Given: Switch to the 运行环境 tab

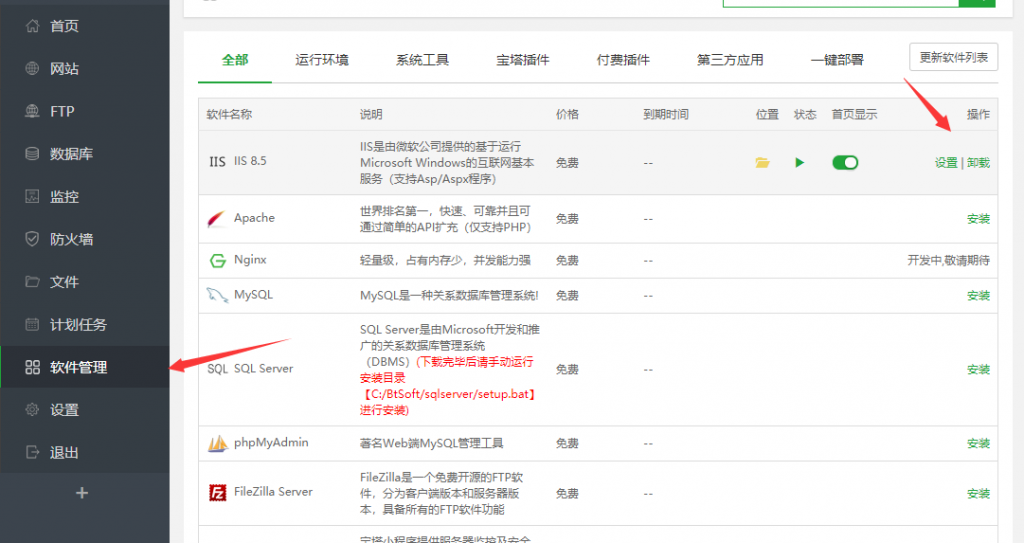Looking at the screenshot, I should 322,60.
